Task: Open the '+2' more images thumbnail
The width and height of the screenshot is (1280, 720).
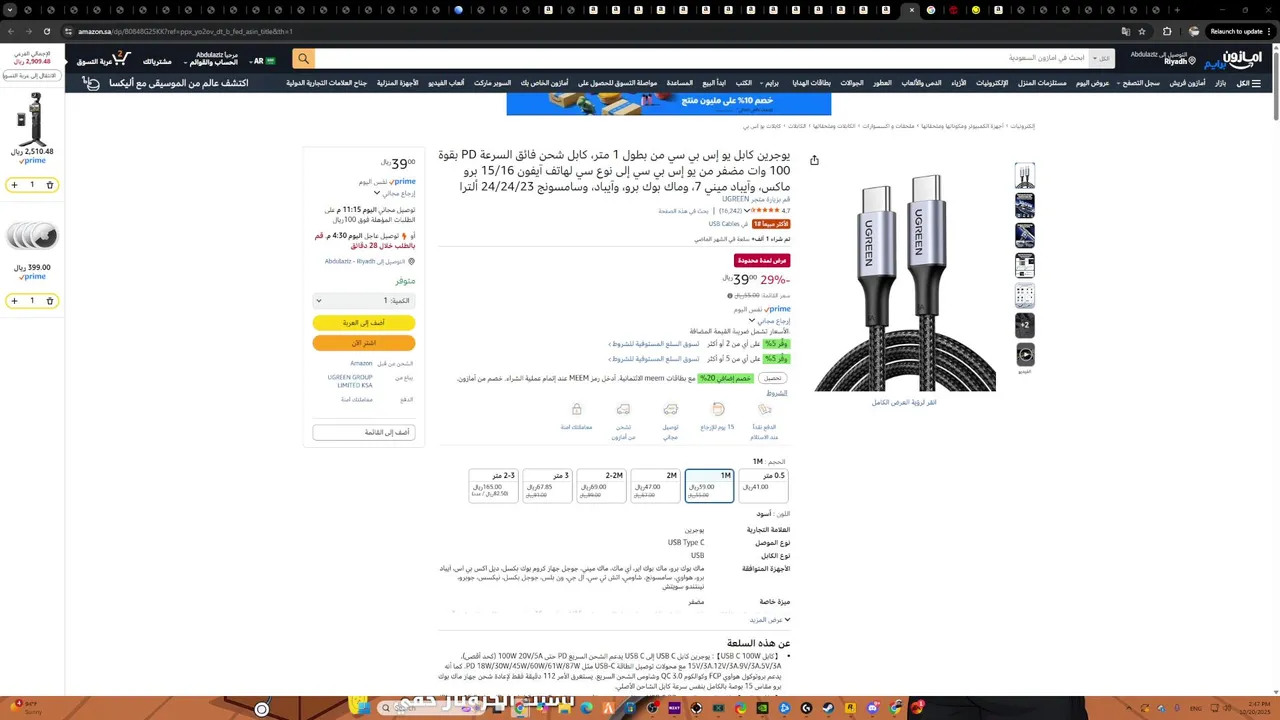Action: 1024,325
